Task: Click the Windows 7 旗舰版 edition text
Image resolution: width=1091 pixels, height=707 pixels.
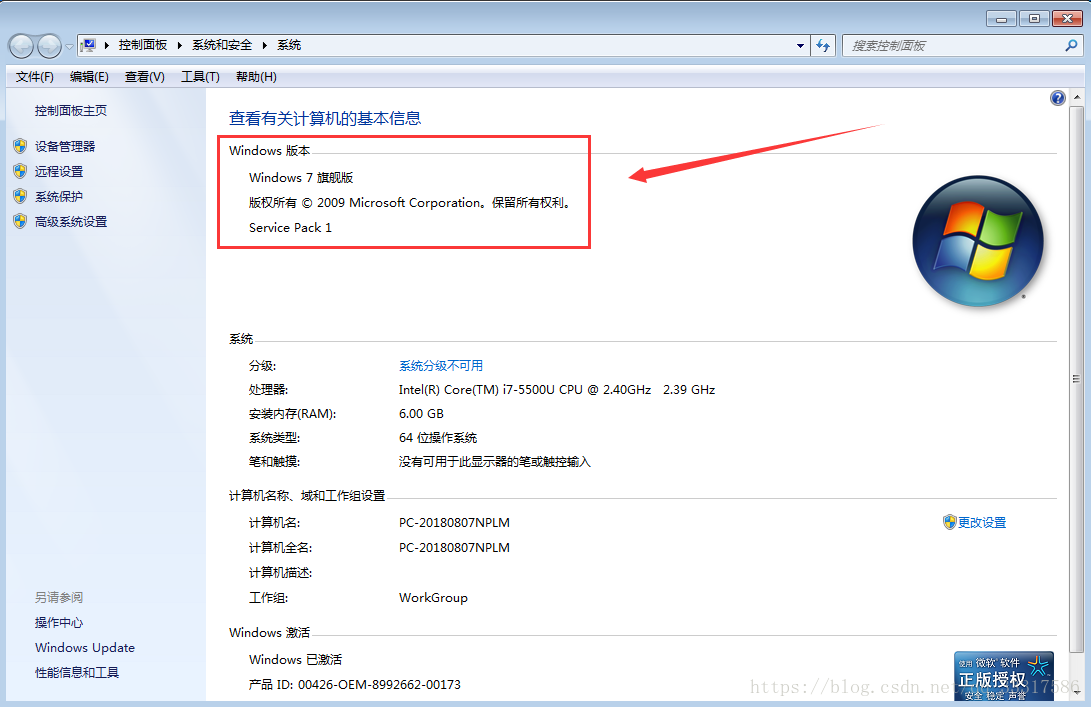Action: 301,178
